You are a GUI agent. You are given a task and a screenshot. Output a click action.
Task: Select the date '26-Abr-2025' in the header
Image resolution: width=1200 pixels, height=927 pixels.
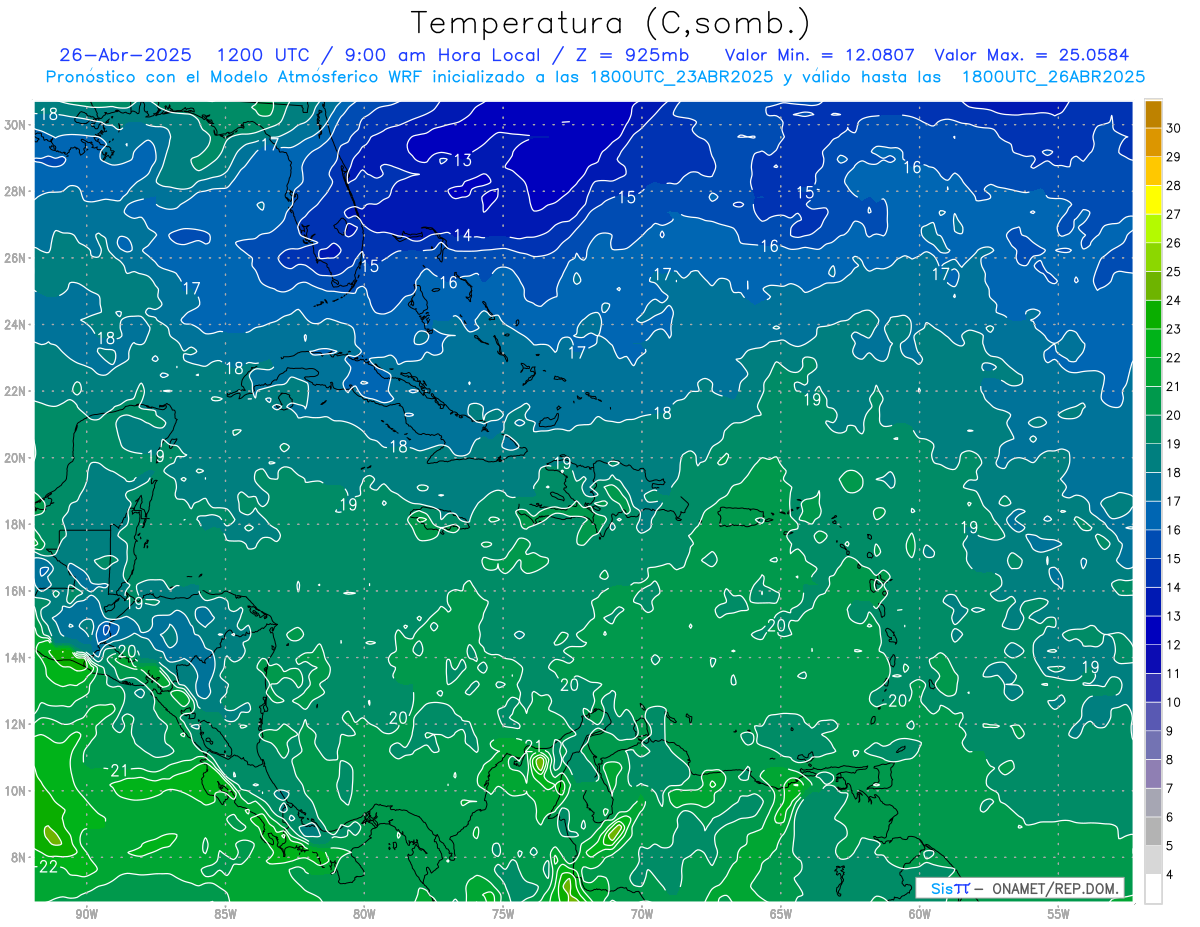[x=125, y=55]
